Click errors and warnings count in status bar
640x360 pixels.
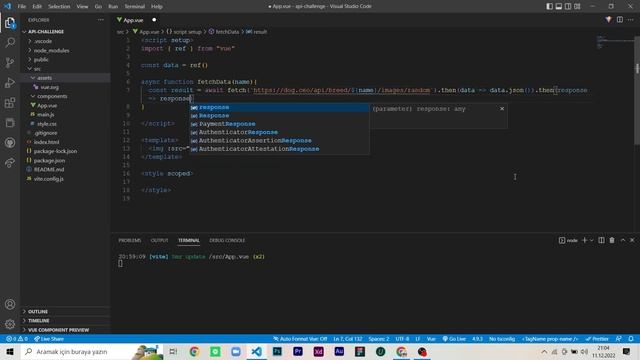point(17,339)
